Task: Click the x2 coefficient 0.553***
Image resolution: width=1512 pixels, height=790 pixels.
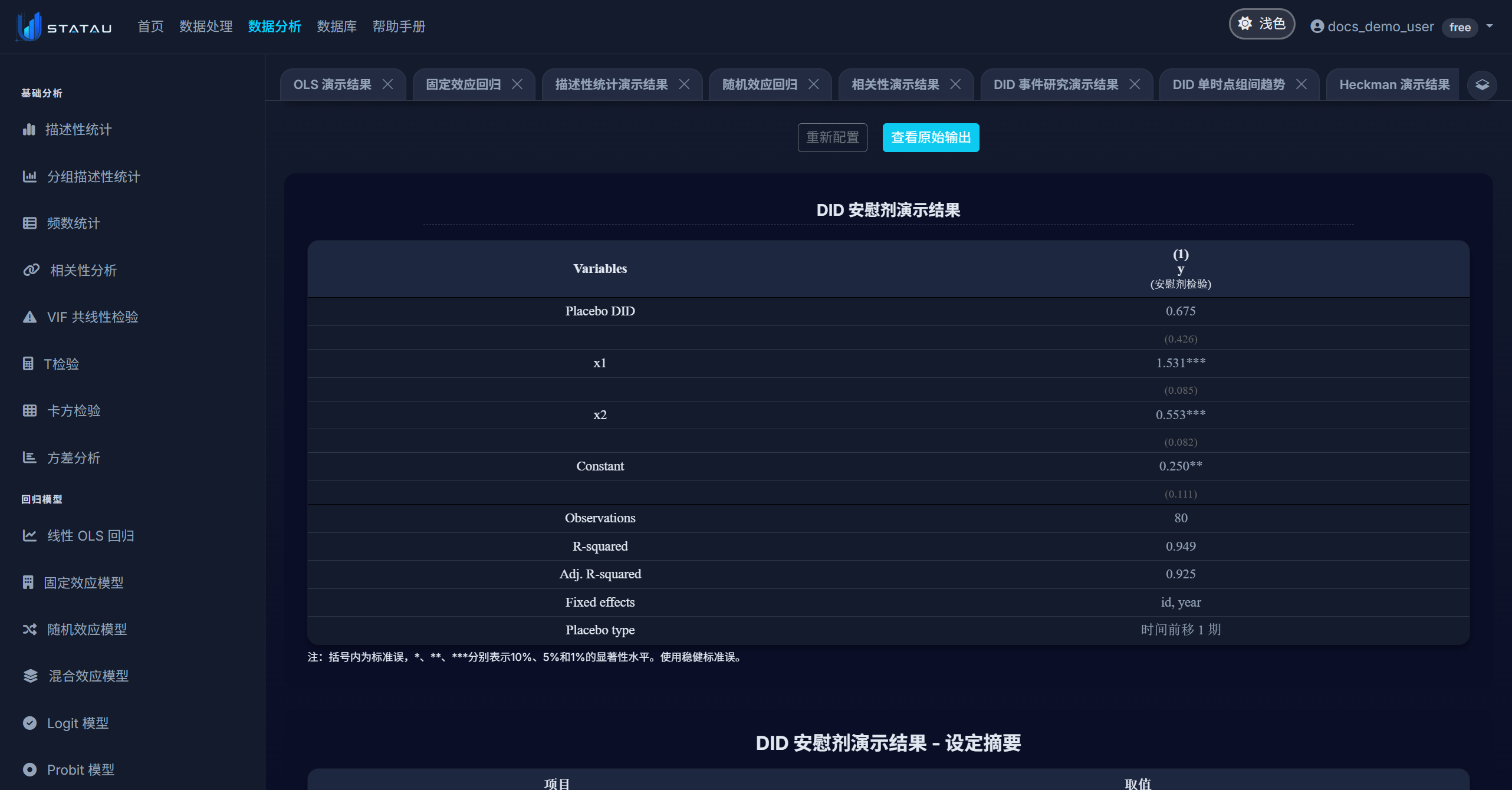Action: point(1181,414)
